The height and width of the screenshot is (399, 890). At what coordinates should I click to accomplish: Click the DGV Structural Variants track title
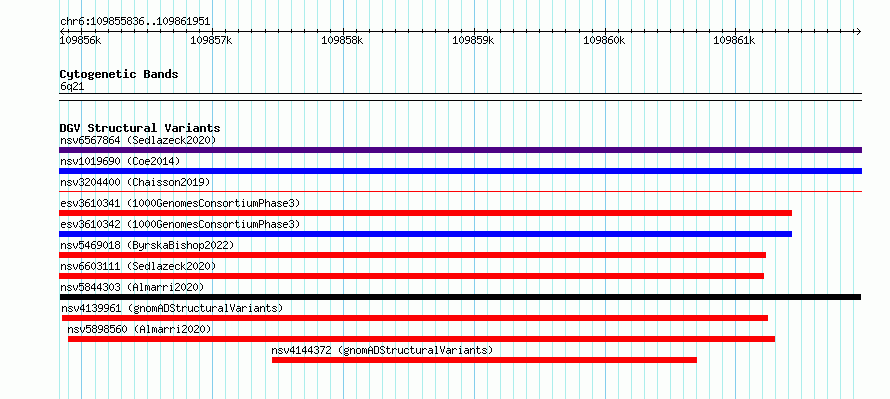(140, 128)
